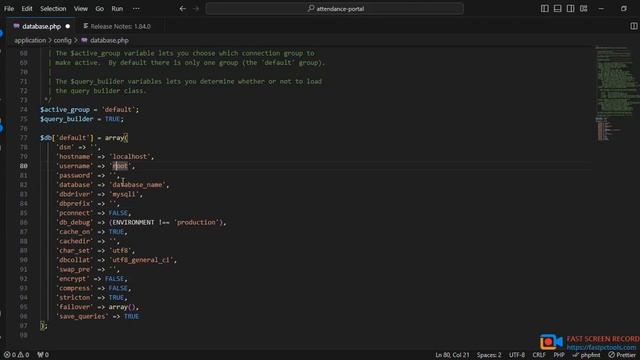Click line number 77 in the gutter
Image resolution: width=640 pixels, height=360 pixels.
point(24,138)
